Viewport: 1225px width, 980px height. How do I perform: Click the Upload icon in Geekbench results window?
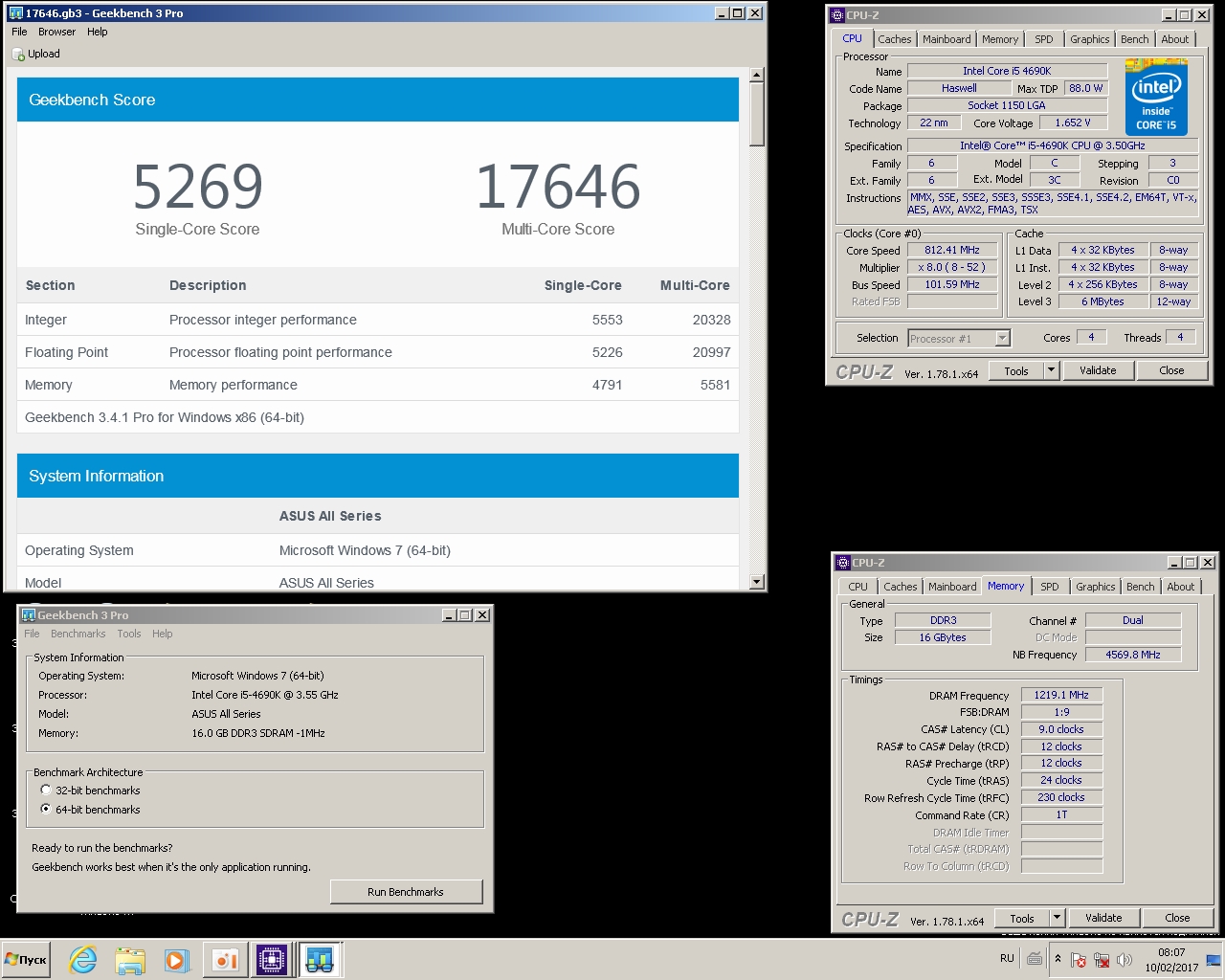pos(18,55)
